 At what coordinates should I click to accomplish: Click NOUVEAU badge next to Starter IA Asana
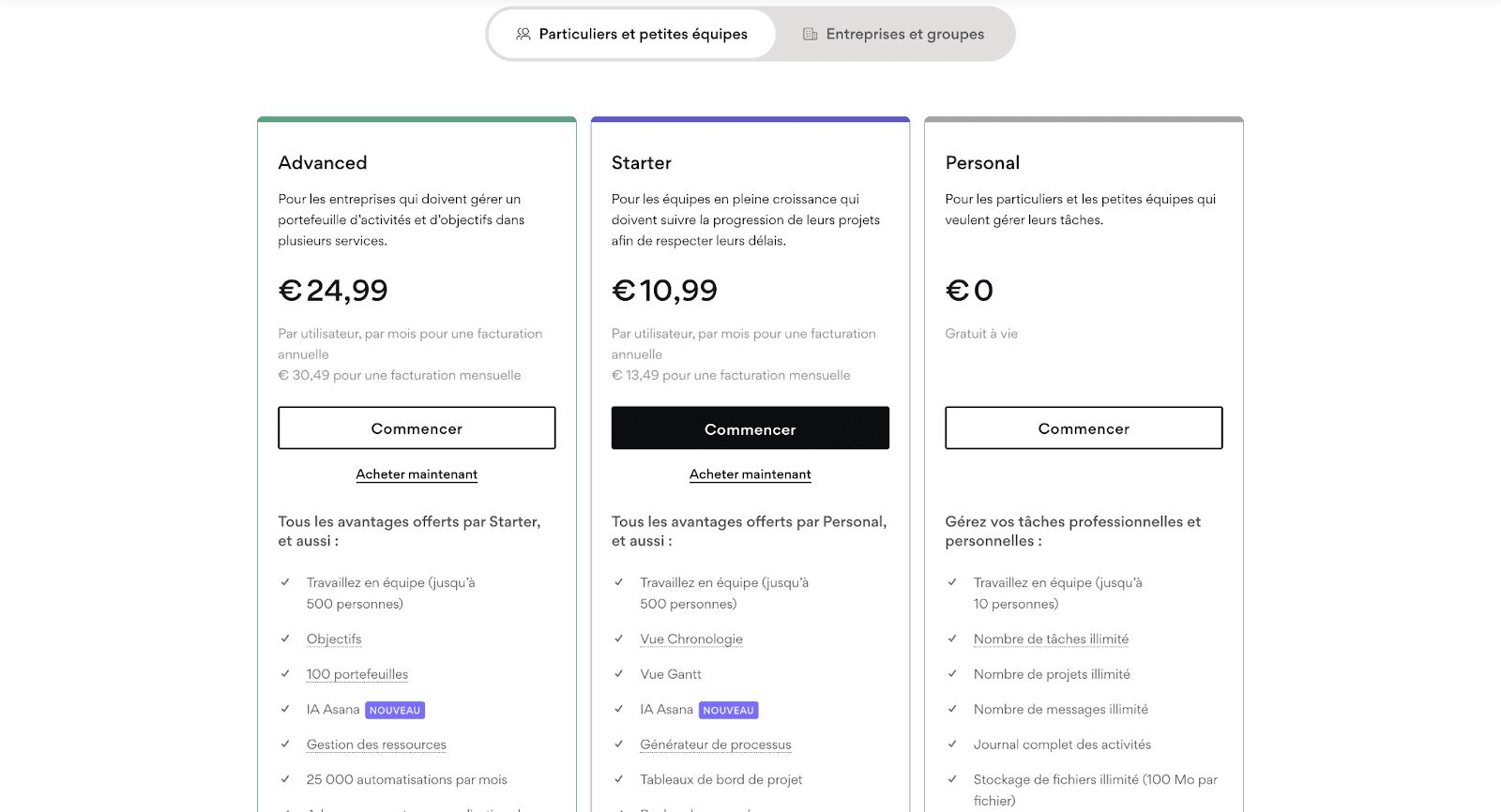point(728,711)
